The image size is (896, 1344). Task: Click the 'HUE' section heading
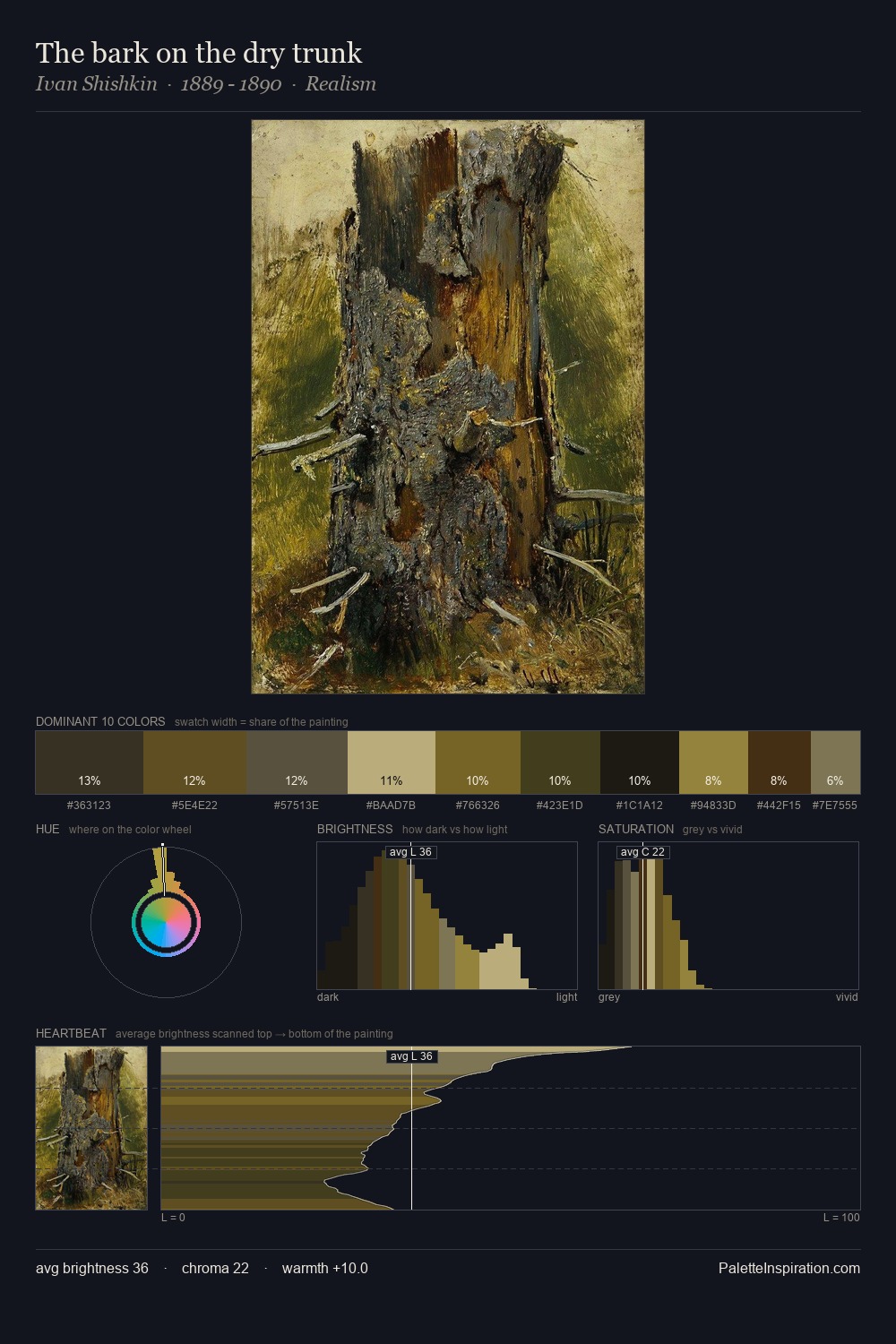[47, 829]
